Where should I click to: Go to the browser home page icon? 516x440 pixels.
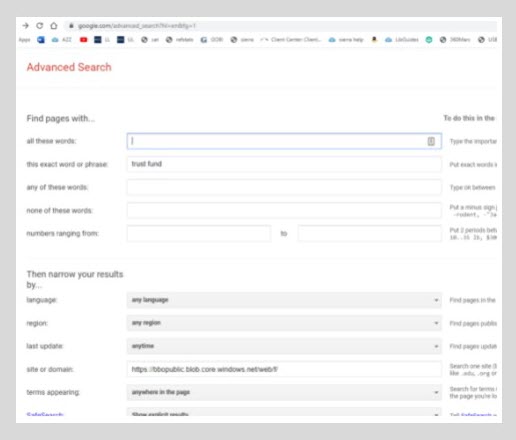pyautogui.click(x=54, y=26)
